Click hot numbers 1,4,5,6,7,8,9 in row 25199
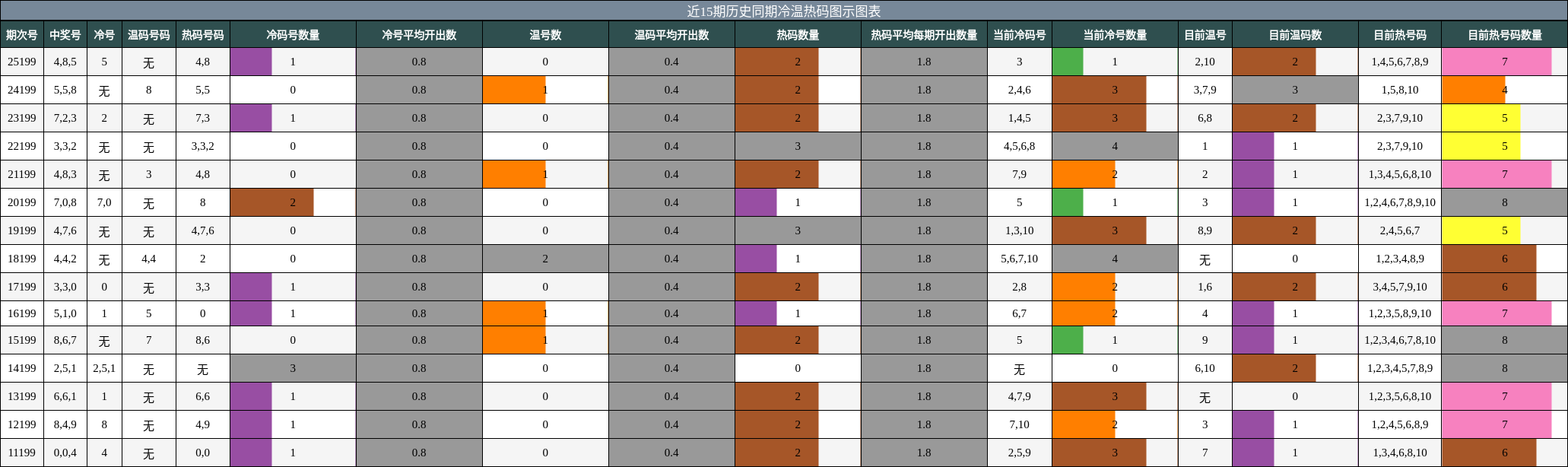The image size is (1568, 467). click(x=1400, y=62)
